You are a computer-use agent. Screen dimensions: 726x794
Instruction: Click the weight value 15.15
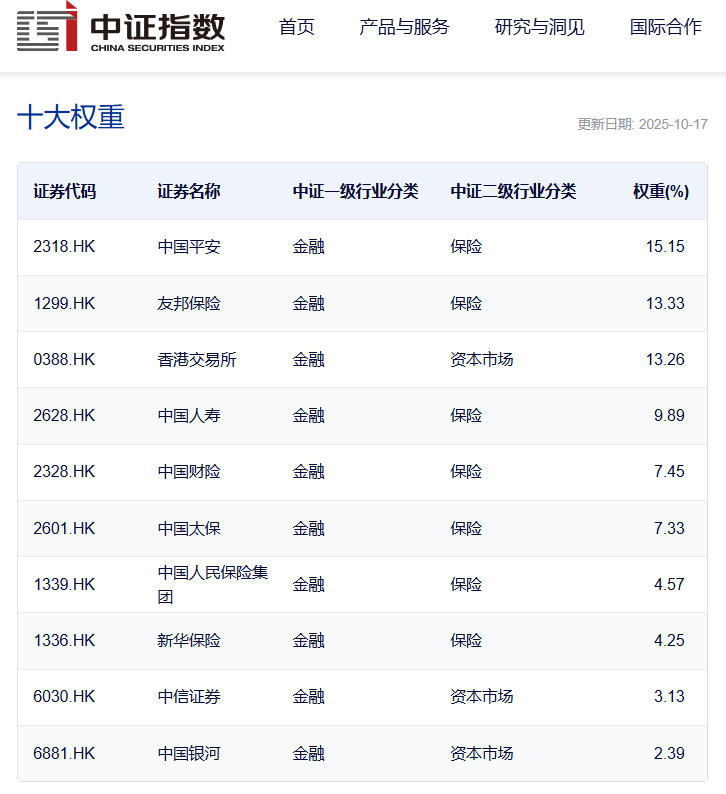click(x=665, y=247)
